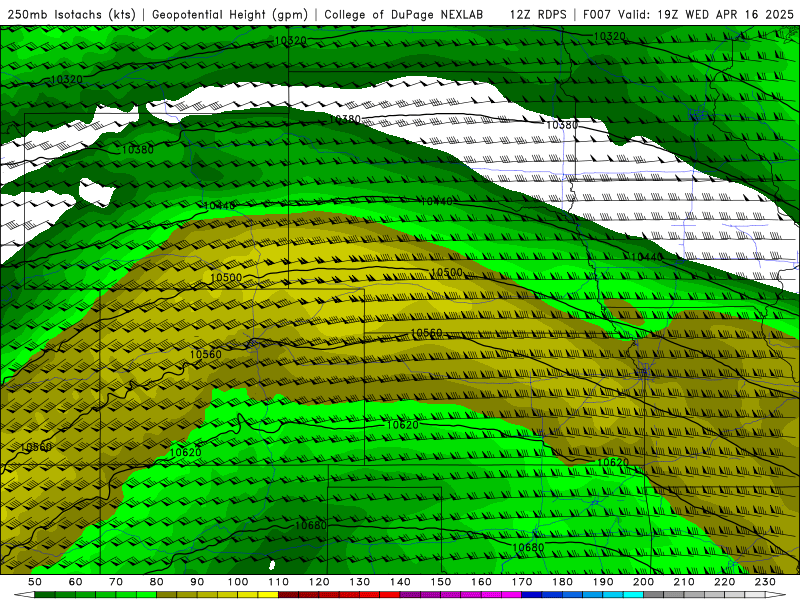The width and height of the screenshot is (800, 600).
Task: Click the 90 value on the color scale
Action: coord(197,582)
